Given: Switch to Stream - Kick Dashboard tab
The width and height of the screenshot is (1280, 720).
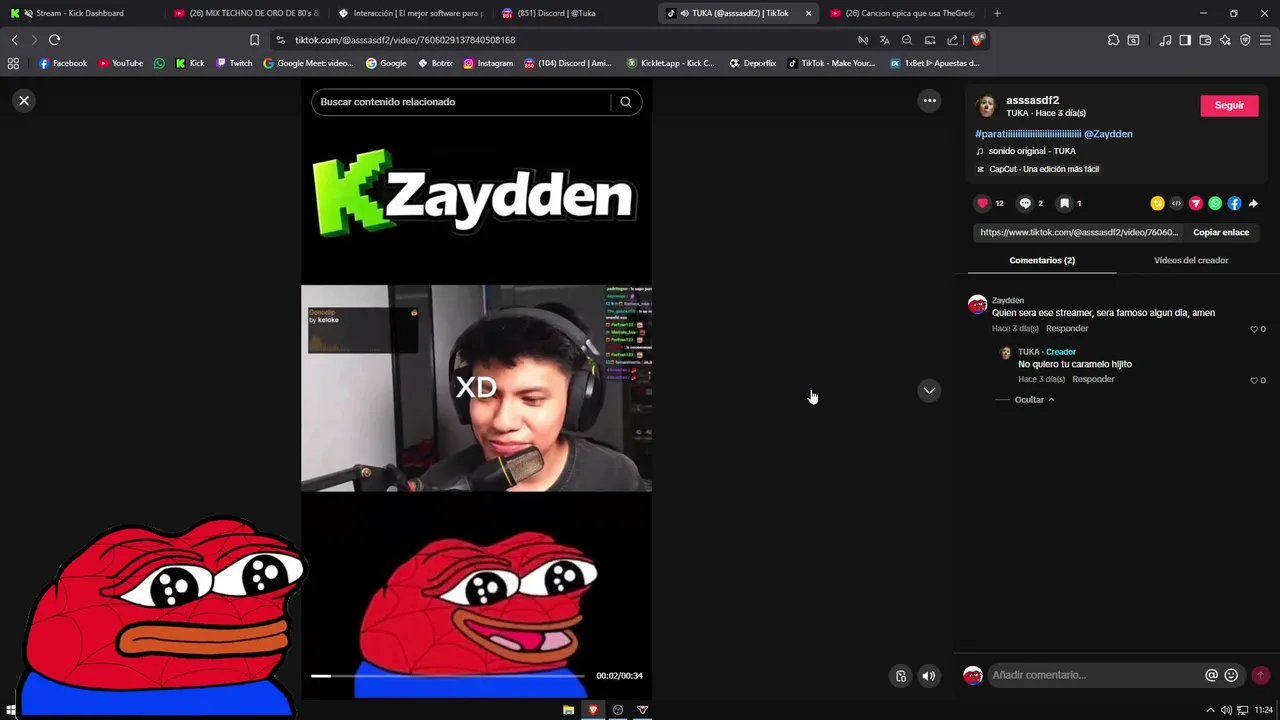Looking at the screenshot, I should pos(80,13).
